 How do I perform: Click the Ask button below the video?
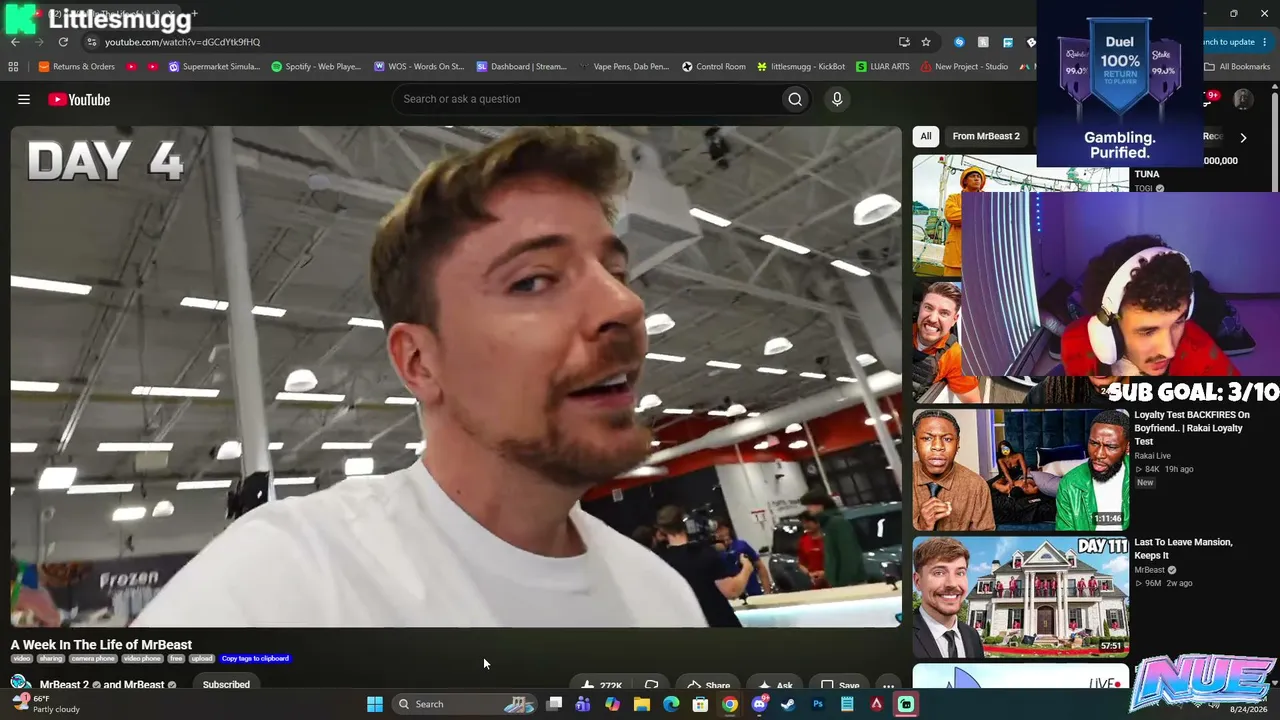pos(775,686)
